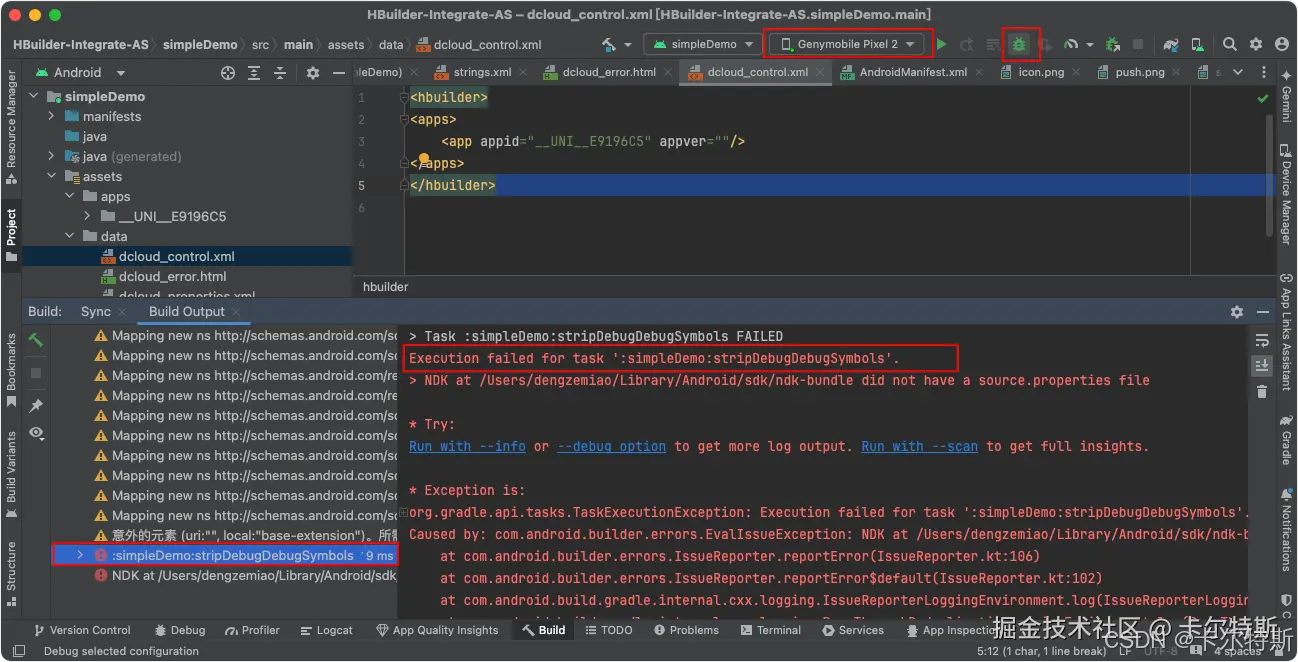
Task: Toggle the Build Variants side tab
Action: point(11,474)
